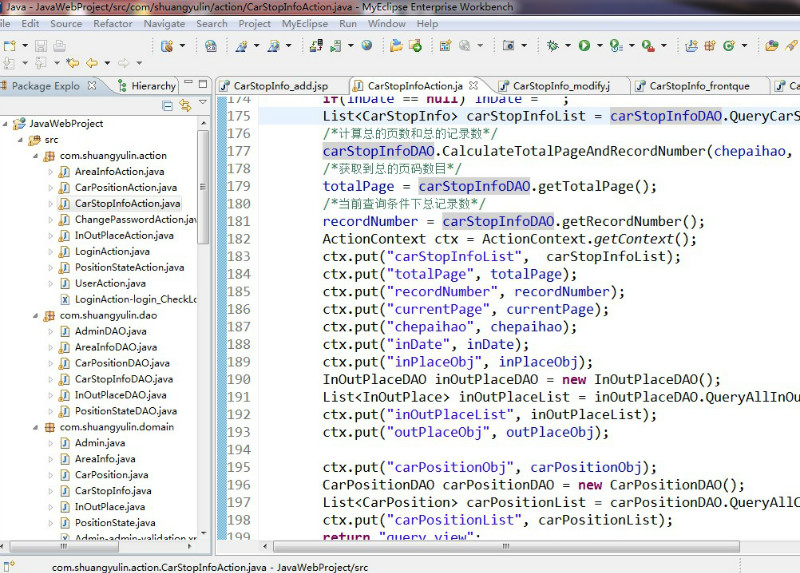Click the web 2.0 browser toolbar icon
800x573 pixels.
click(211, 46)
